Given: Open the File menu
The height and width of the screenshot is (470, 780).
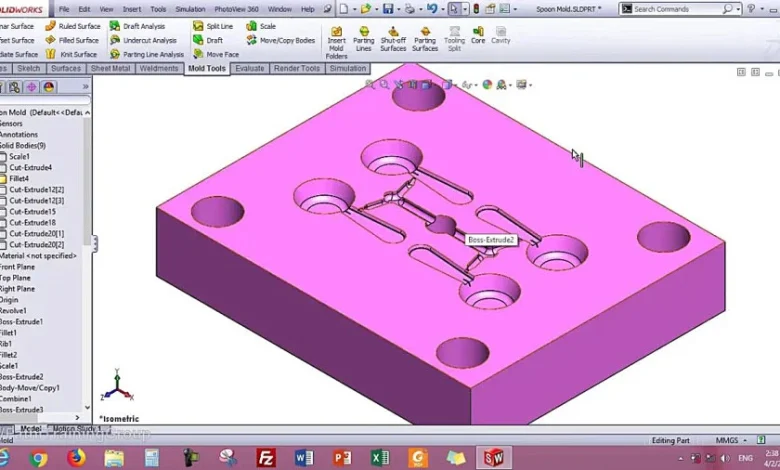Looking at the screenshot, I should [64, 9].
